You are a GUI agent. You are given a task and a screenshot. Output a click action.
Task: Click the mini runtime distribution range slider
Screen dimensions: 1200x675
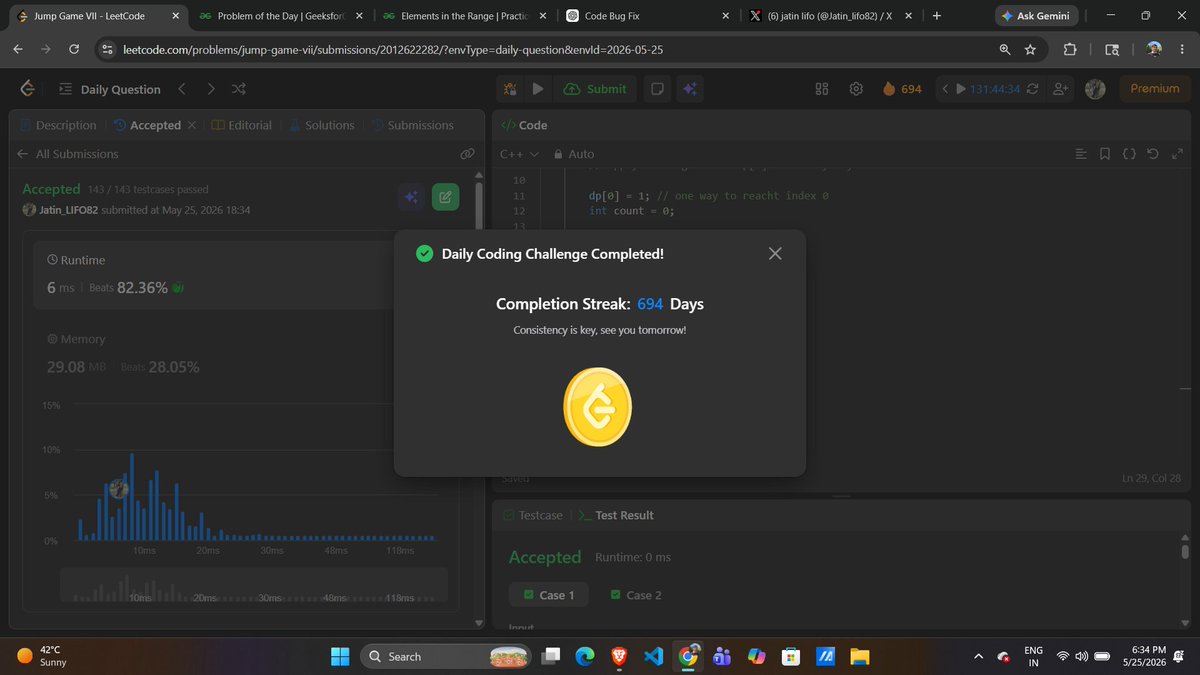pos(254,586)
